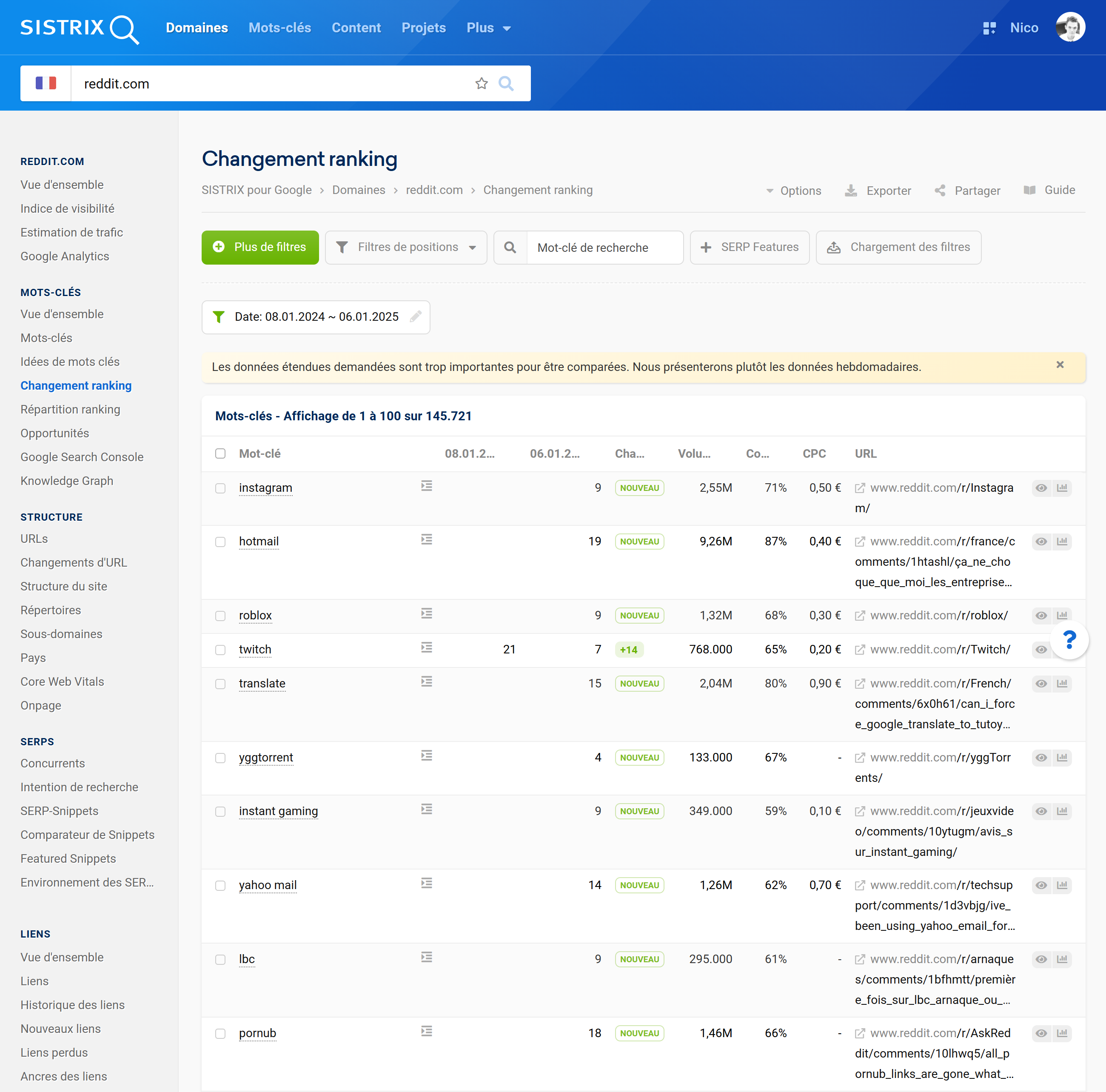Bookmark reddit.com with the star icon
This screenshot has height=1092, width=1106.
click(482, 84)
